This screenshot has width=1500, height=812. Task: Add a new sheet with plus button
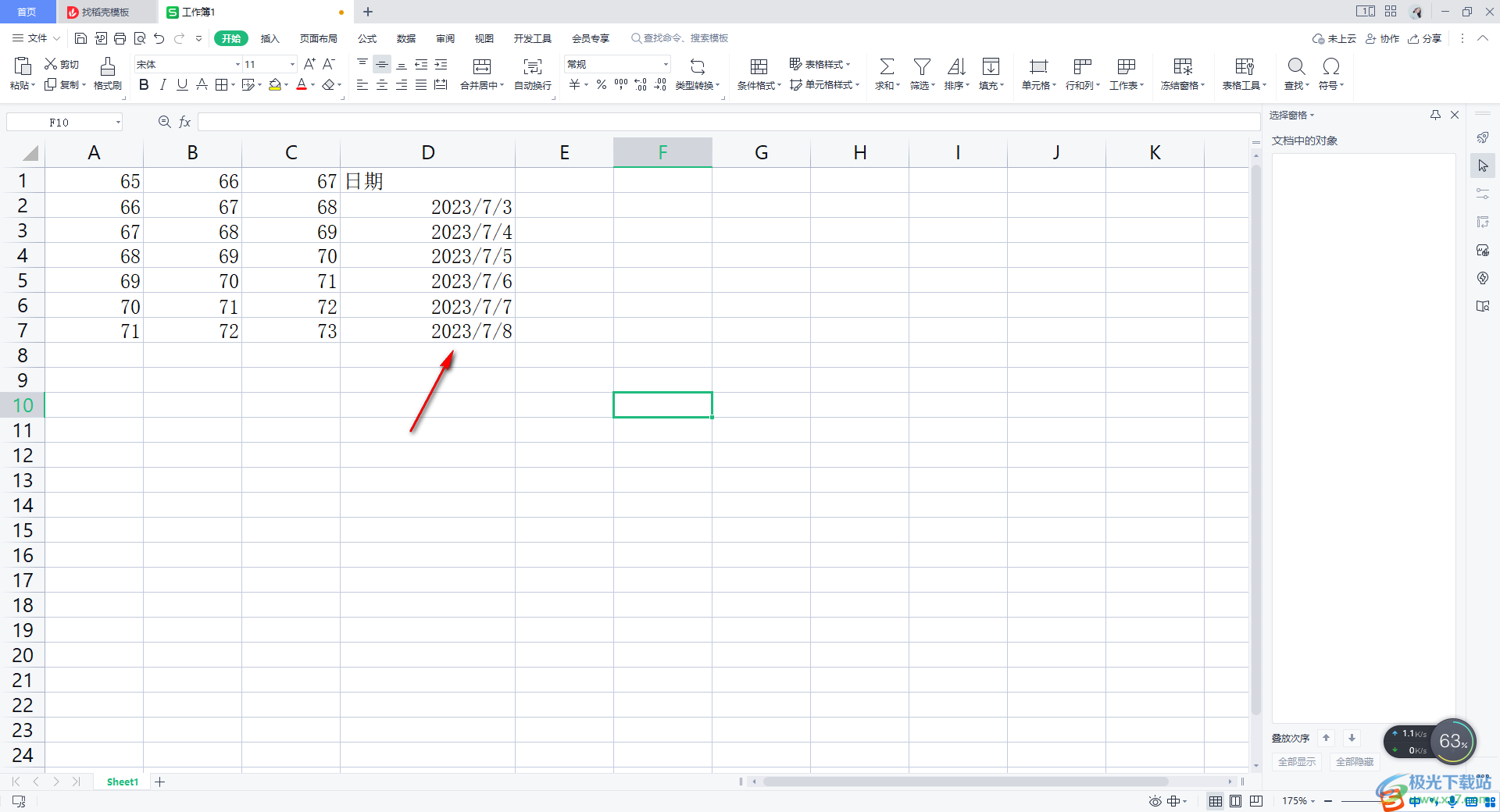(159, 782)
